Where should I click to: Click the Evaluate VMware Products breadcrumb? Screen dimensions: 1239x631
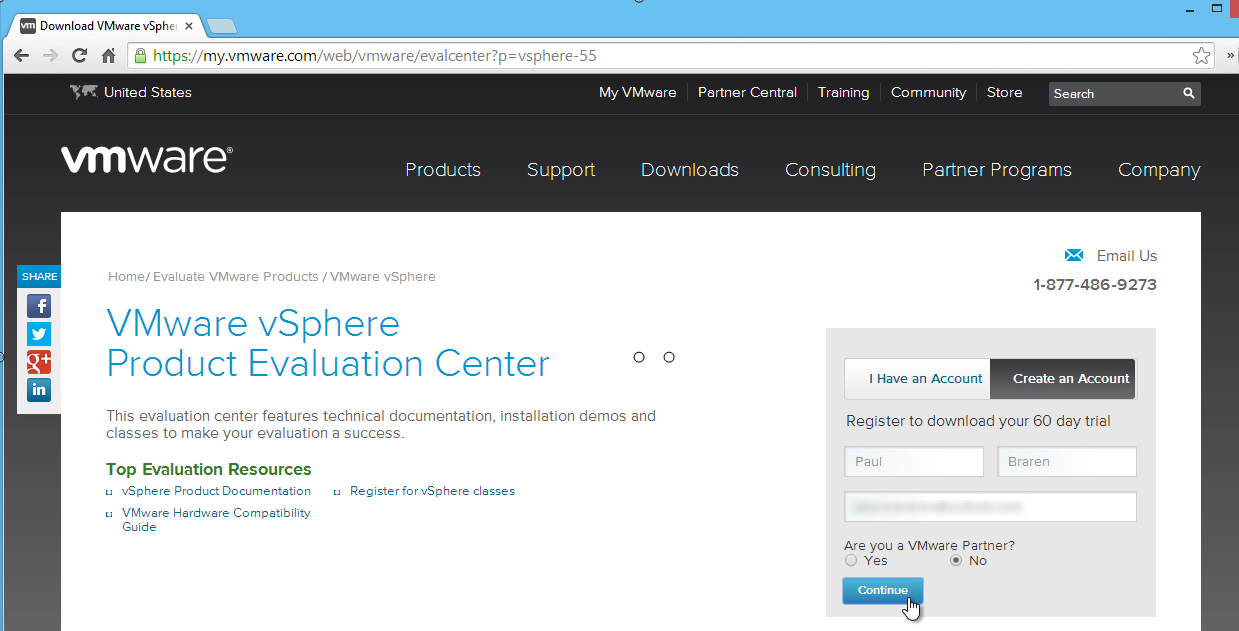(x=235, y=276)
